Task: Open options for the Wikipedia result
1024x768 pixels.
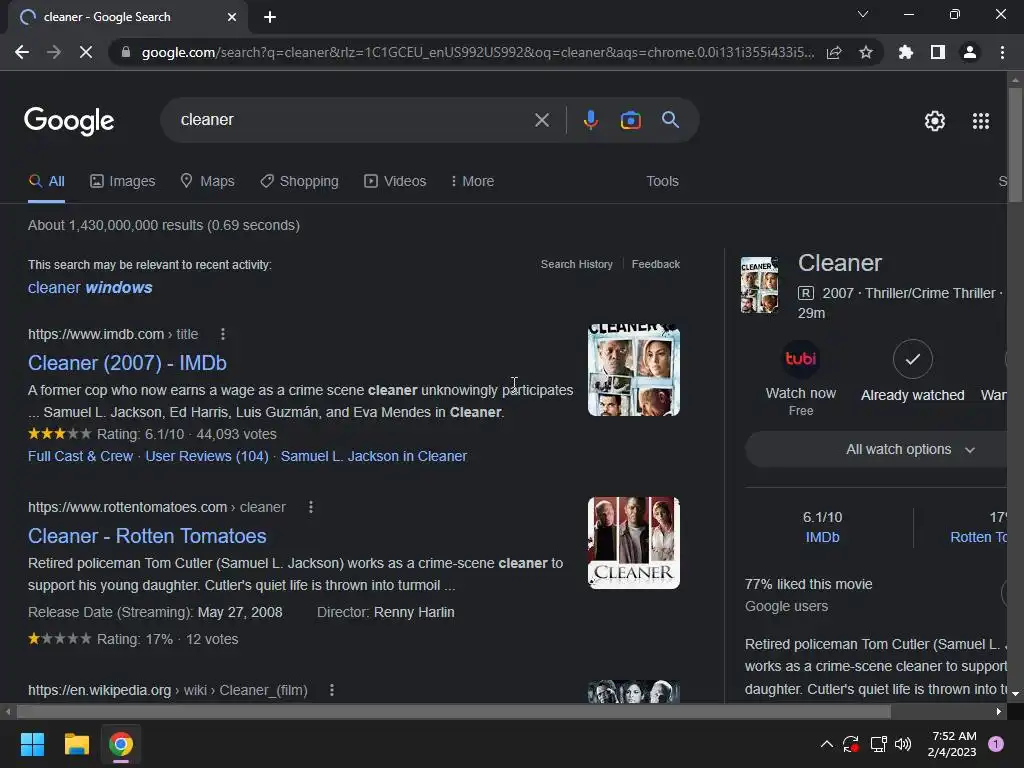Action: (x=332, y=690)
